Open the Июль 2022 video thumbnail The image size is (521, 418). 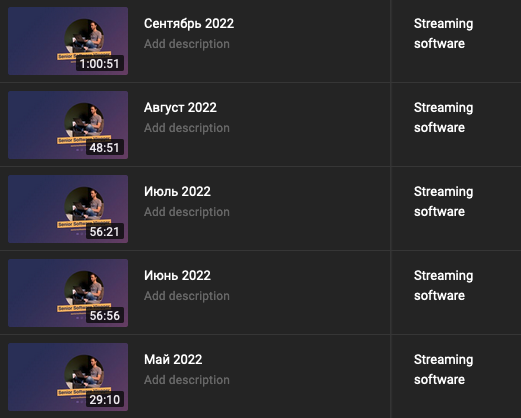68,209
